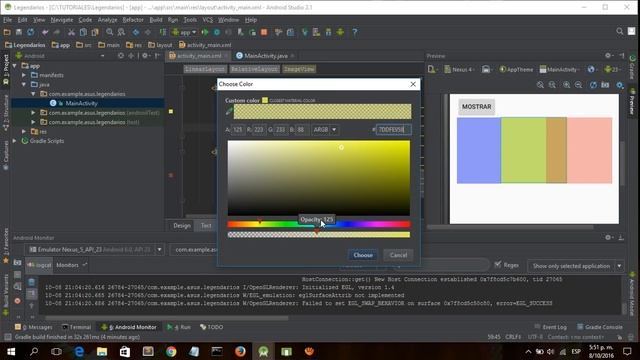Open the app run configuration dropdown
Viewport: 640px width, 360px height.
pos(184,32)
